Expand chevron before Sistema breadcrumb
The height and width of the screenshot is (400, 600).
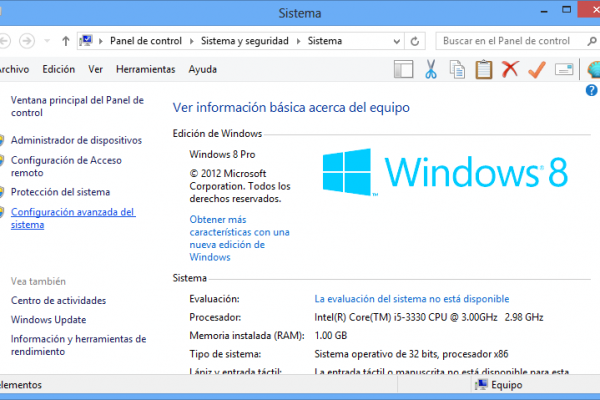[298, 41]
